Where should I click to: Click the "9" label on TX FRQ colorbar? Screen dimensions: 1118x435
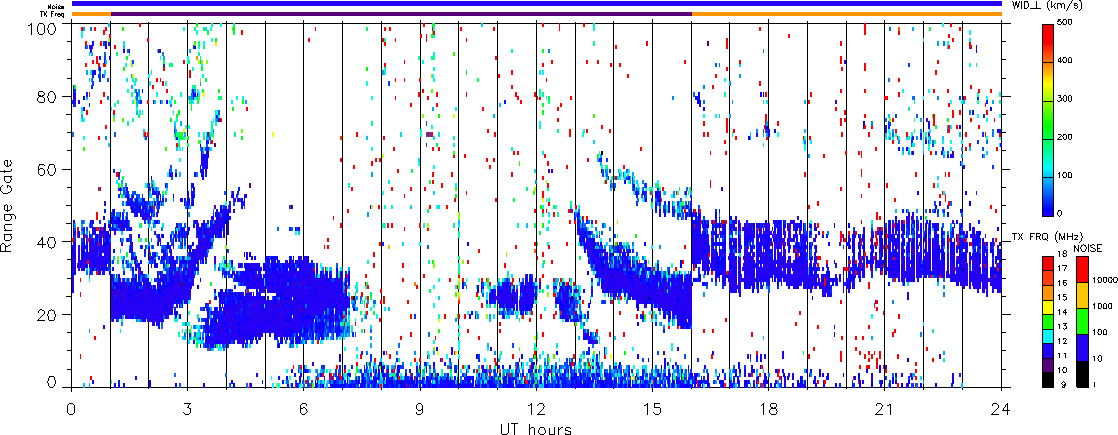[1065, 384]
